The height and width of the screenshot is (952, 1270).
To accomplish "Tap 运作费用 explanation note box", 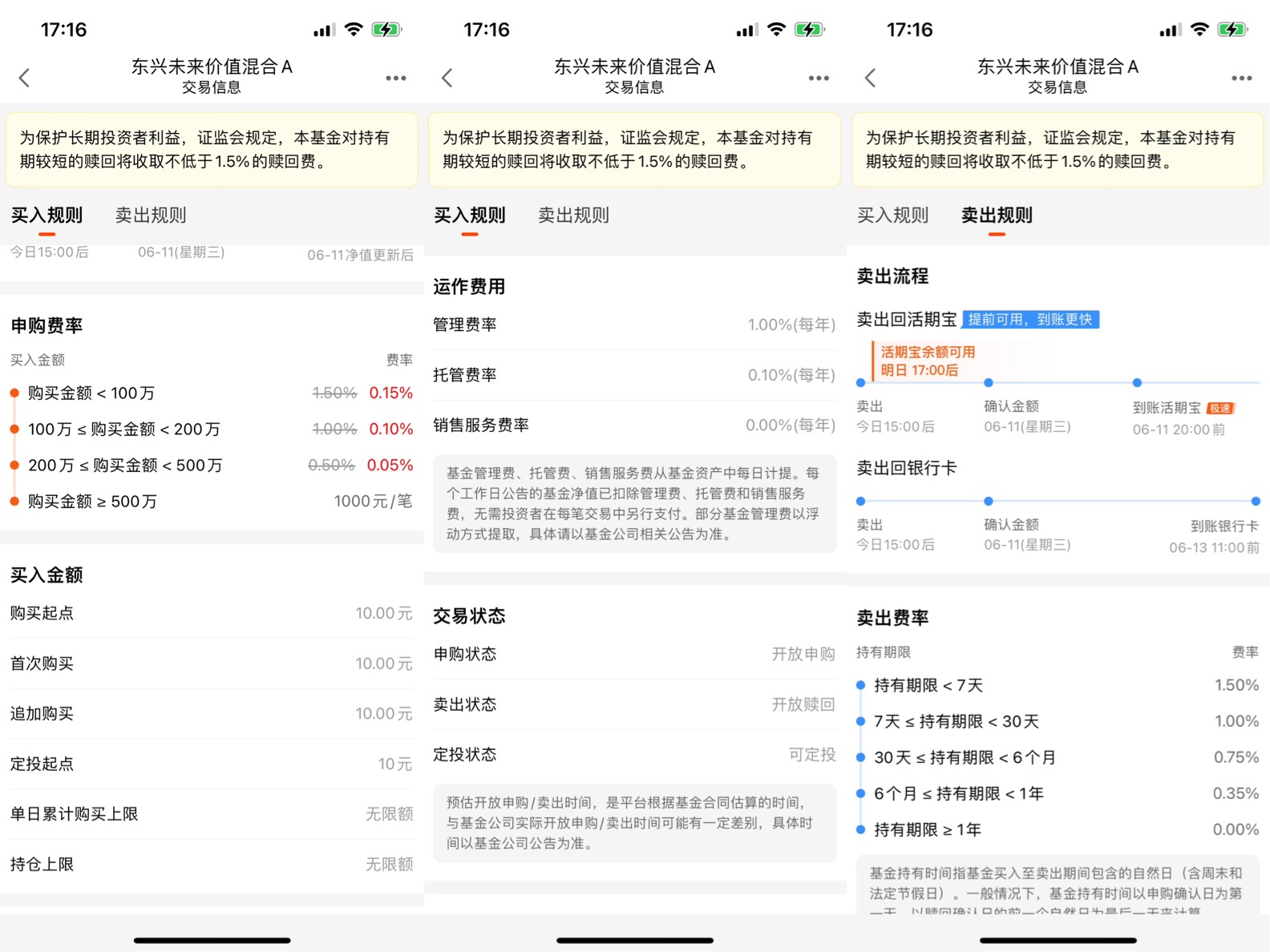I will 634,504.
